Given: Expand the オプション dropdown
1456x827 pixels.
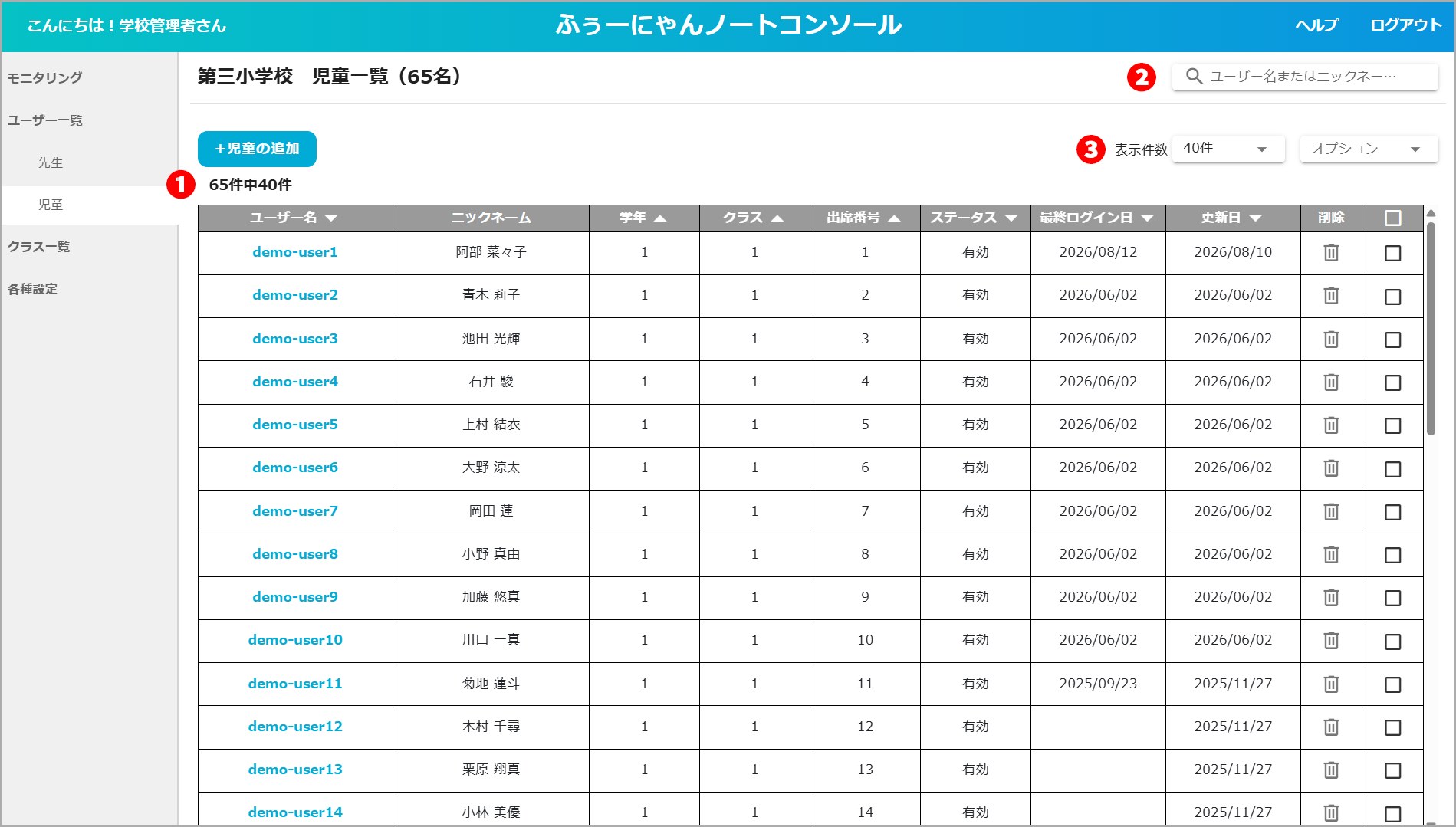Looking at the screenshot, I should pyautogui.click(x=1369, y=149).
